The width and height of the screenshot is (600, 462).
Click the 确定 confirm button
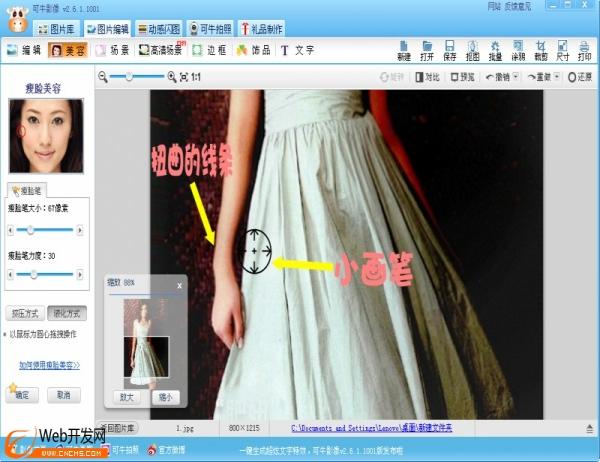point(22,395)
